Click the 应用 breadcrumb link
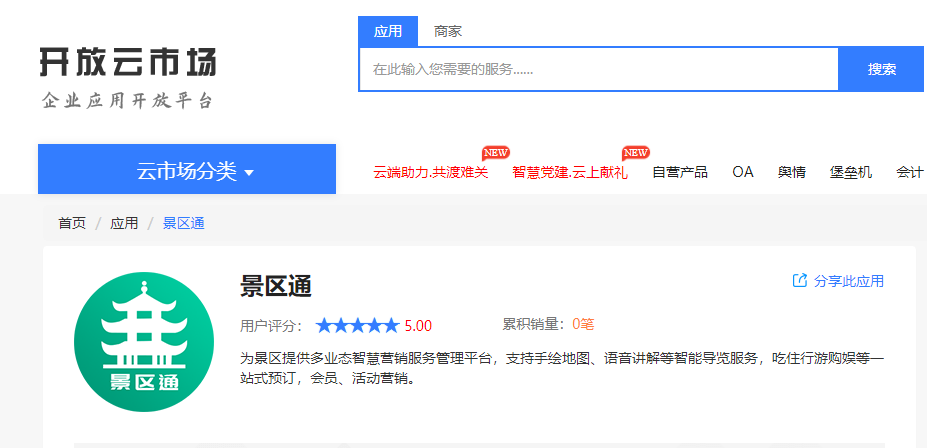Viewport: 927px width, 448px height. (124, 223)
